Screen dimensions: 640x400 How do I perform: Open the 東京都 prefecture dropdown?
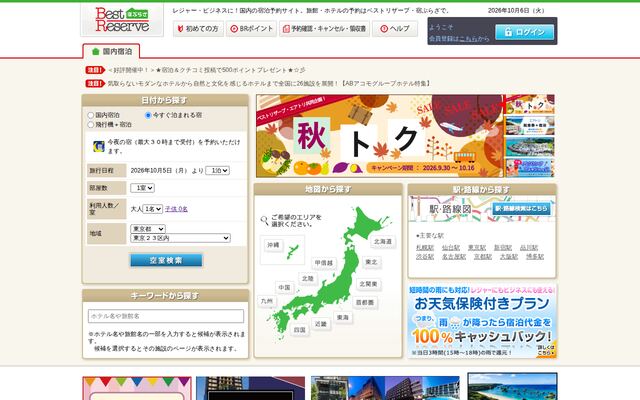pyautogui.click(x=148, y=229)
